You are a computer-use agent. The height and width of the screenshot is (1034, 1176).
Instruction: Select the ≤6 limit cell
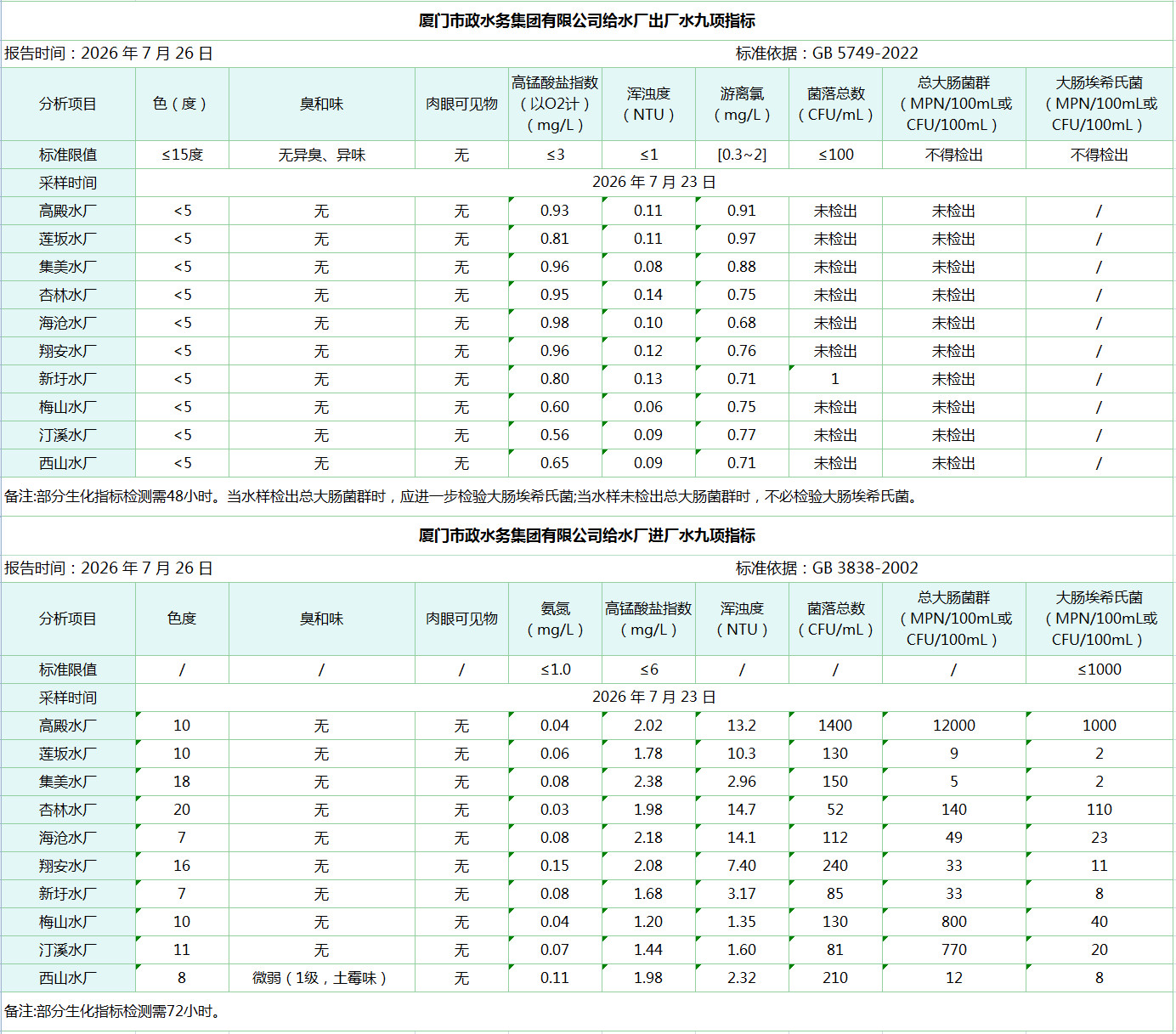tap(648, 670)
